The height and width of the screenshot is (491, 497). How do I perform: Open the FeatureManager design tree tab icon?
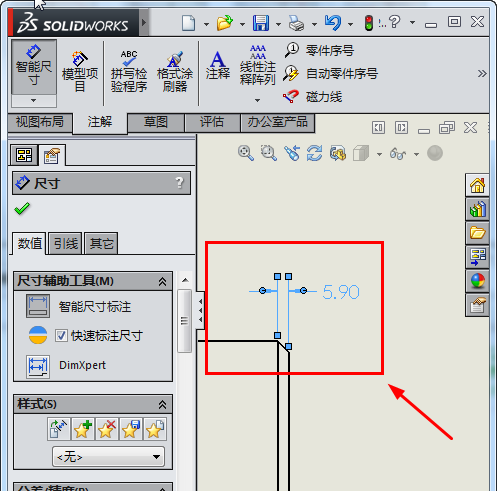(x=24, y=155)
